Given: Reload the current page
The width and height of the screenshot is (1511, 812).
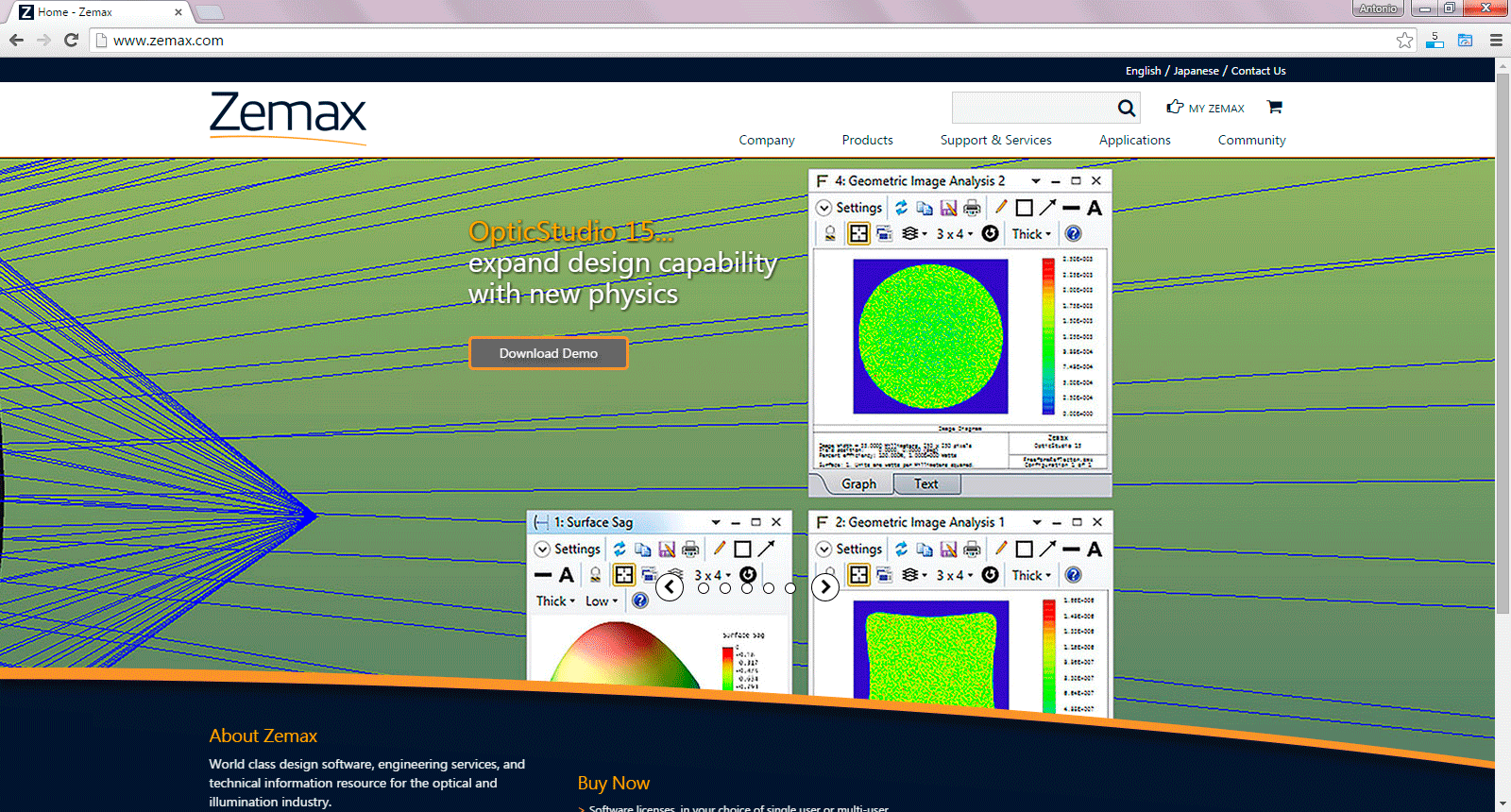Looking at the screenshot, I should (71, 40).
